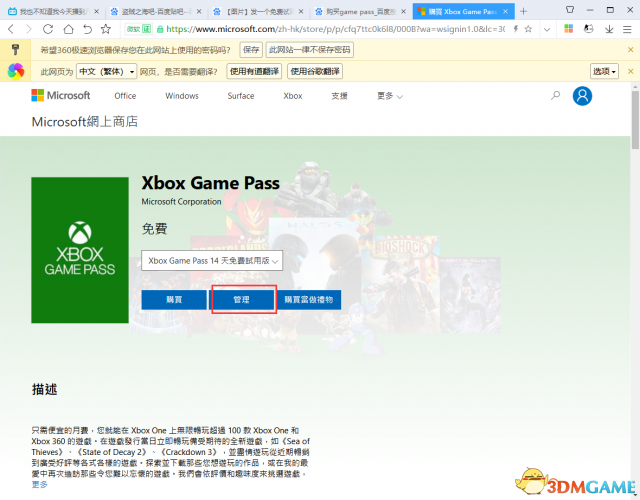Close the 盗贼之海吧 tab
Viewport: 640px width, 500px height.
[x=199, y=11]
